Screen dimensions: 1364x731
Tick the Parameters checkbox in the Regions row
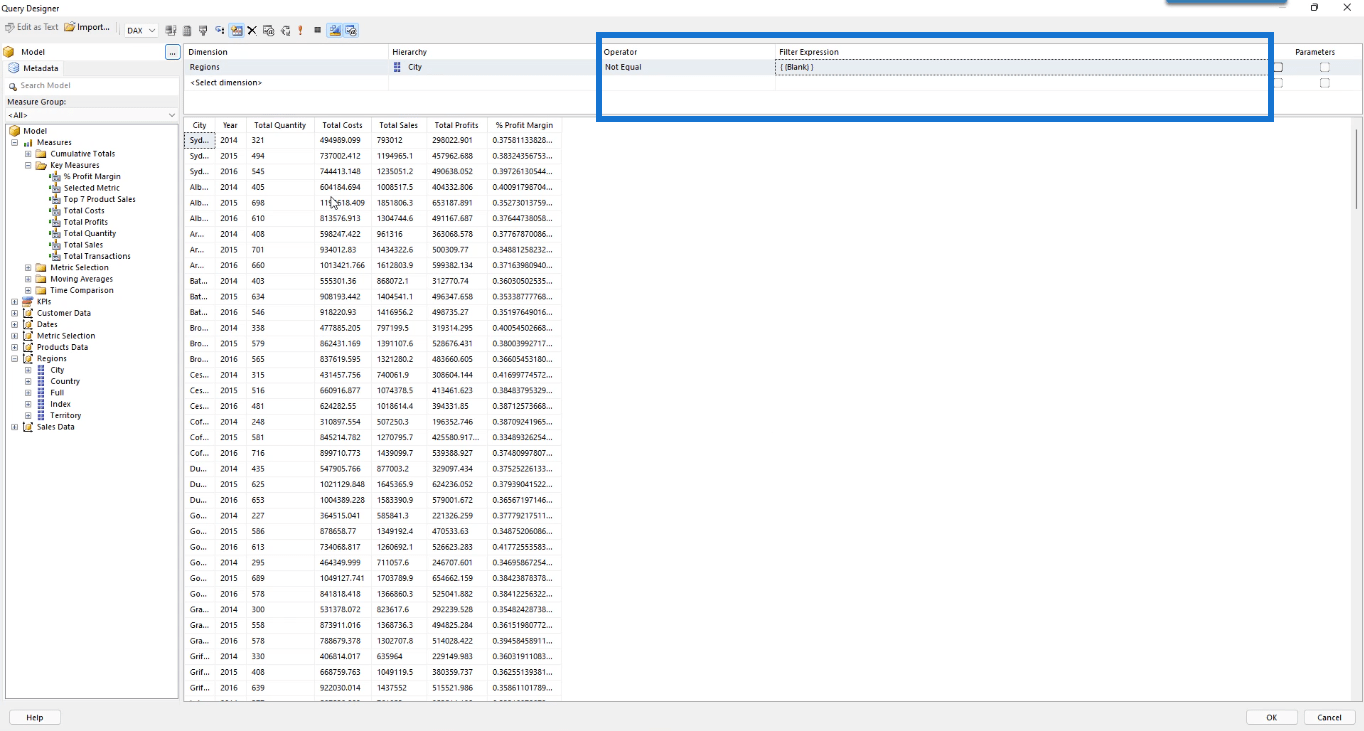(1325, 67)
